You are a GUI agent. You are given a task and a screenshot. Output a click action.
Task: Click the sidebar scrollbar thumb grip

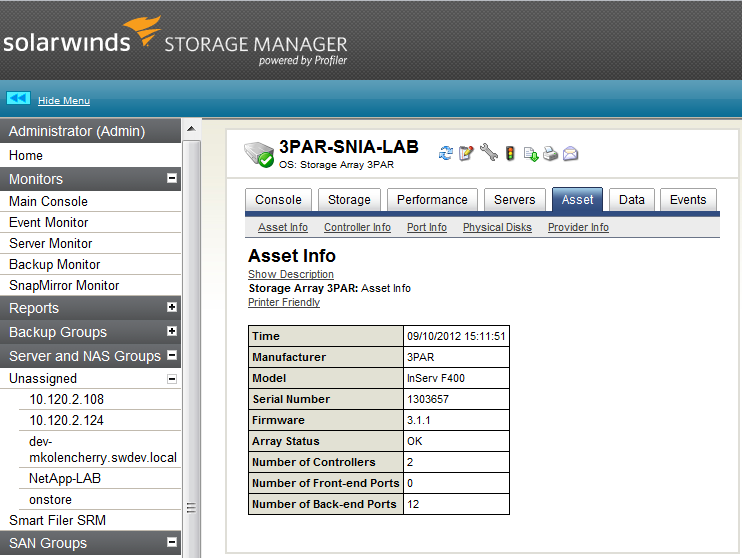coord(191,507)
